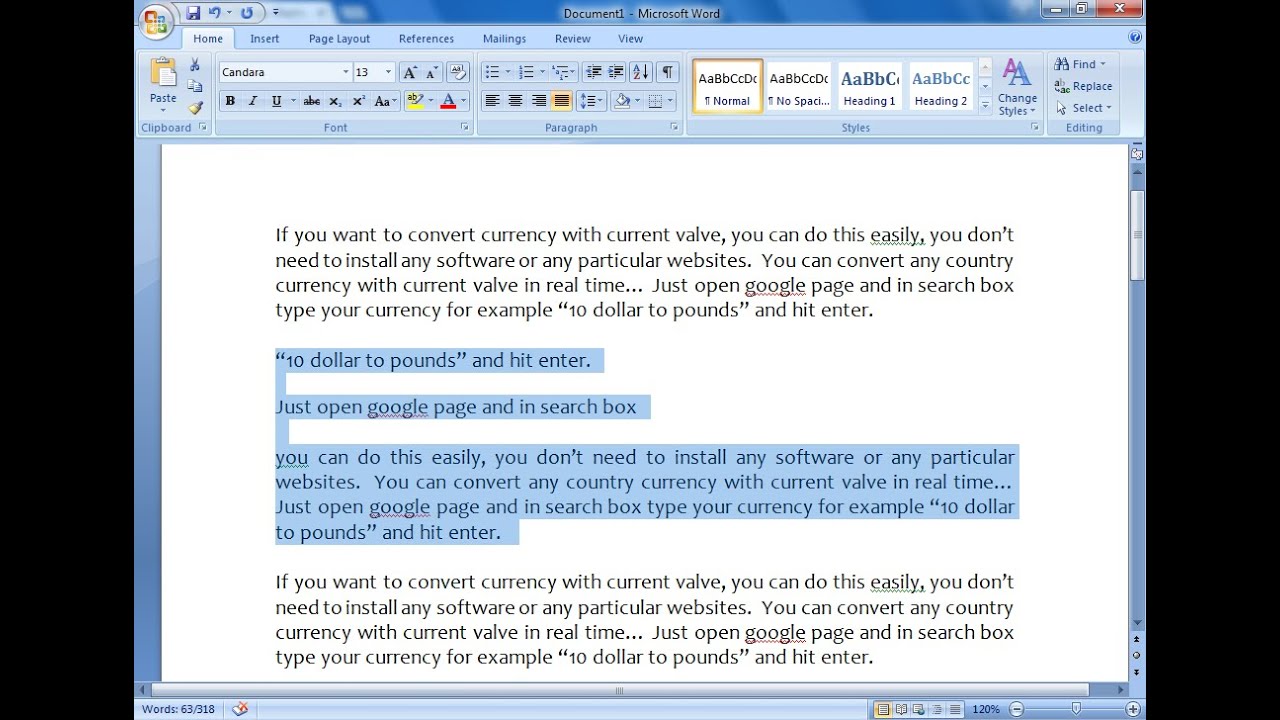The image size is (1280, 720).
Task: Expand the Styles gallery with More button
Action: pyautogui.click(x=985, y=105)
